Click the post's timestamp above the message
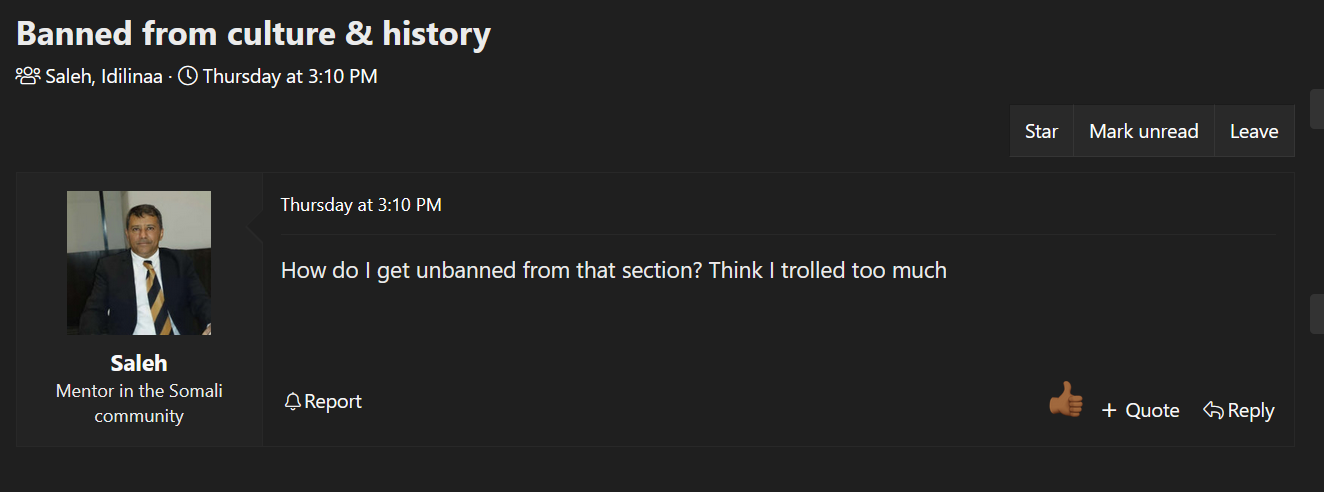Viewport: 1324px width, 492px height. click(x=360, y=205)
